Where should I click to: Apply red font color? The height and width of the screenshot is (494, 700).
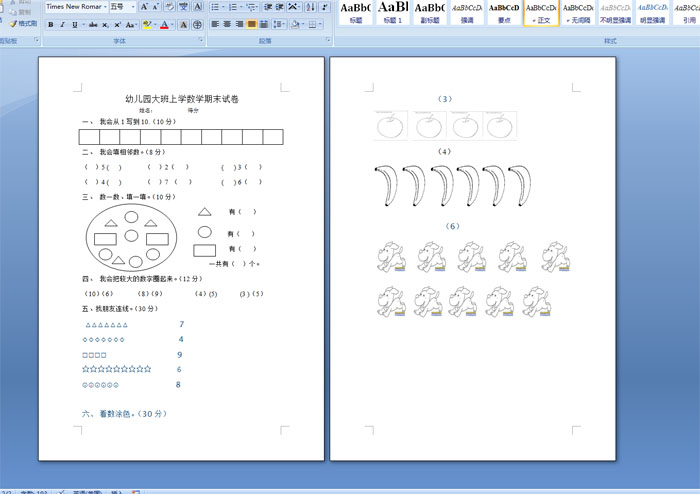pyautogui.click(x=164, y=25)
